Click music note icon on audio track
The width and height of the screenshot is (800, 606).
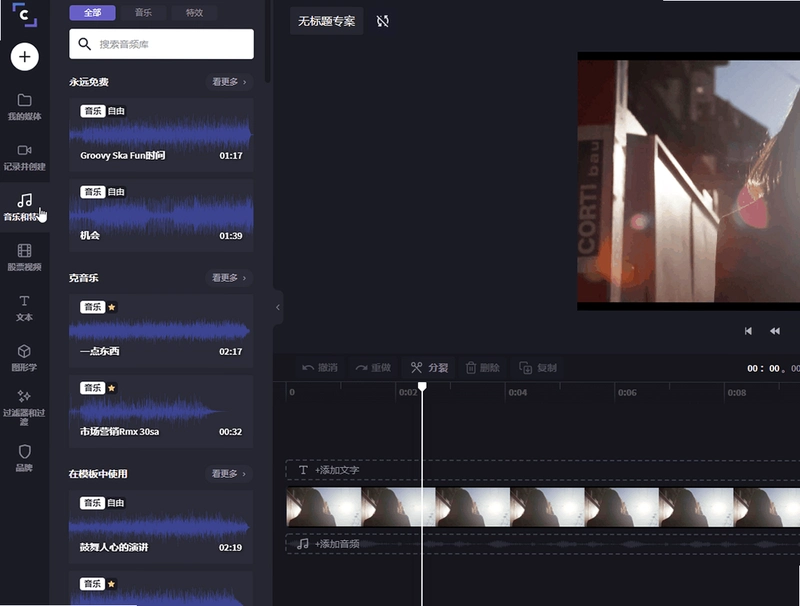click(x=303, y=544)
